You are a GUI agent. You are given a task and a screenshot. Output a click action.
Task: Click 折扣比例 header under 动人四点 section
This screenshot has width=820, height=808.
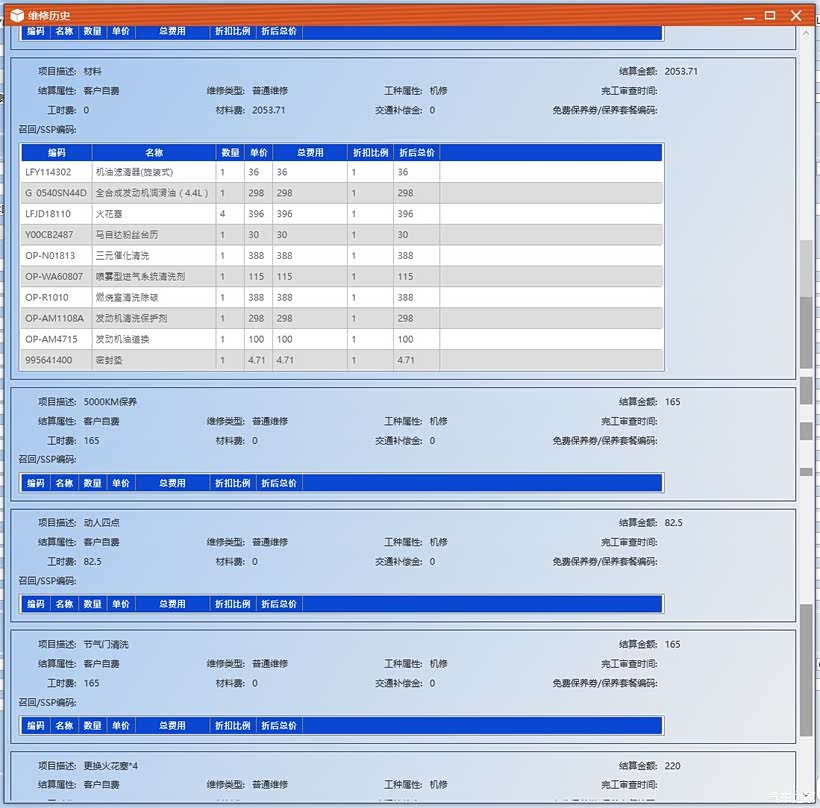(x=232, y=604)
